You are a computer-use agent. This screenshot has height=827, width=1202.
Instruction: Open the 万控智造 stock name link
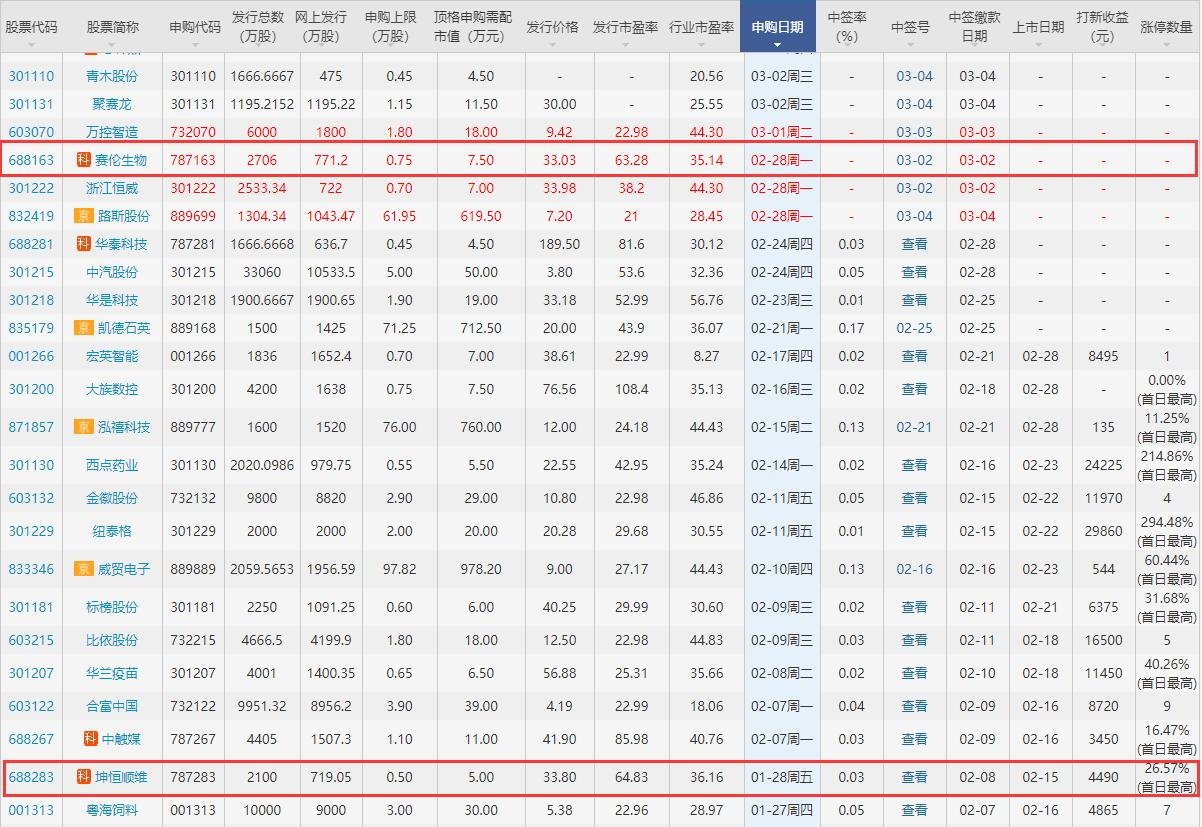(112, 132)
